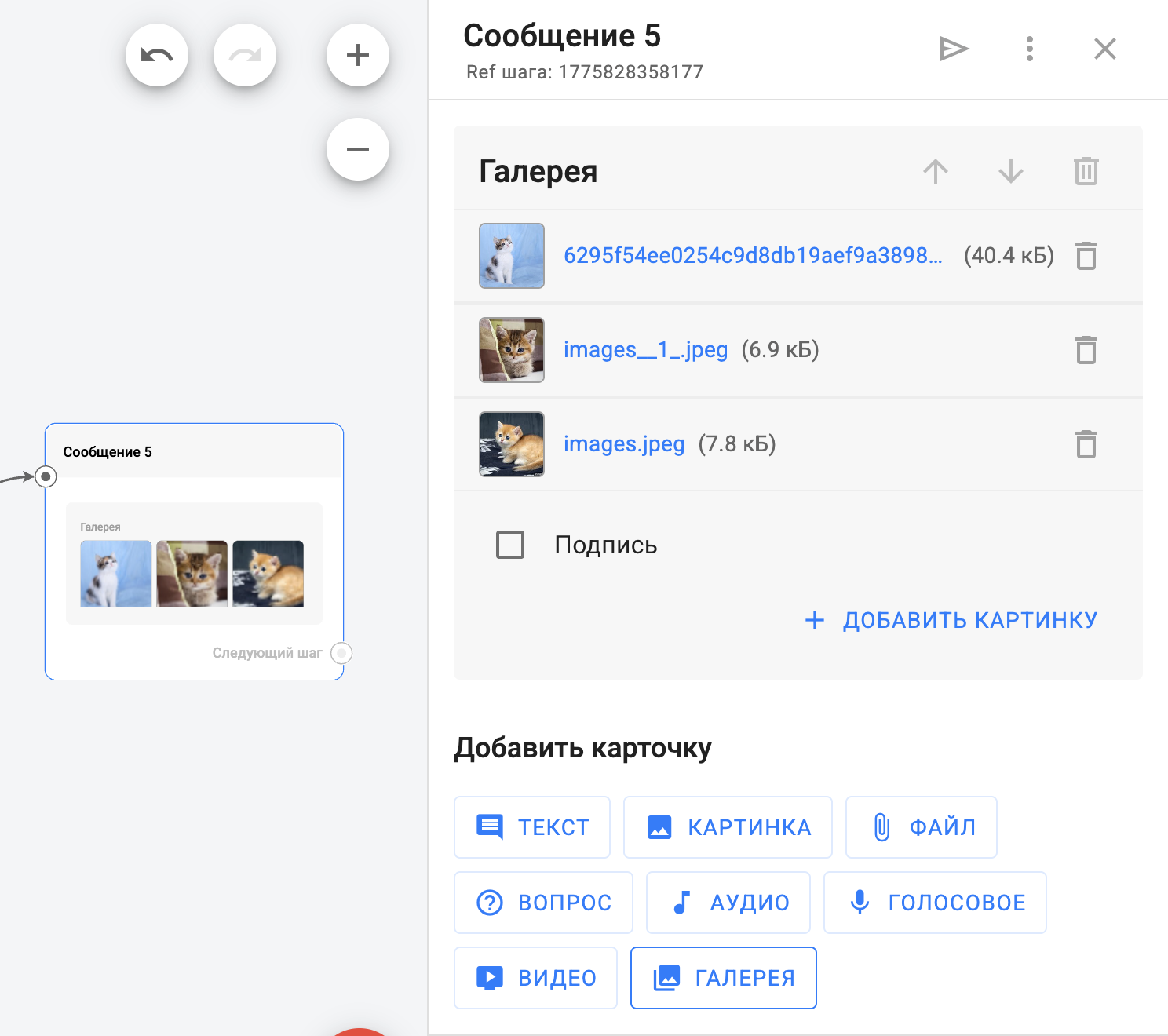Zoom in with the plus button
This screenshot has width=1168, height=1036.
[x=358, y=55]
